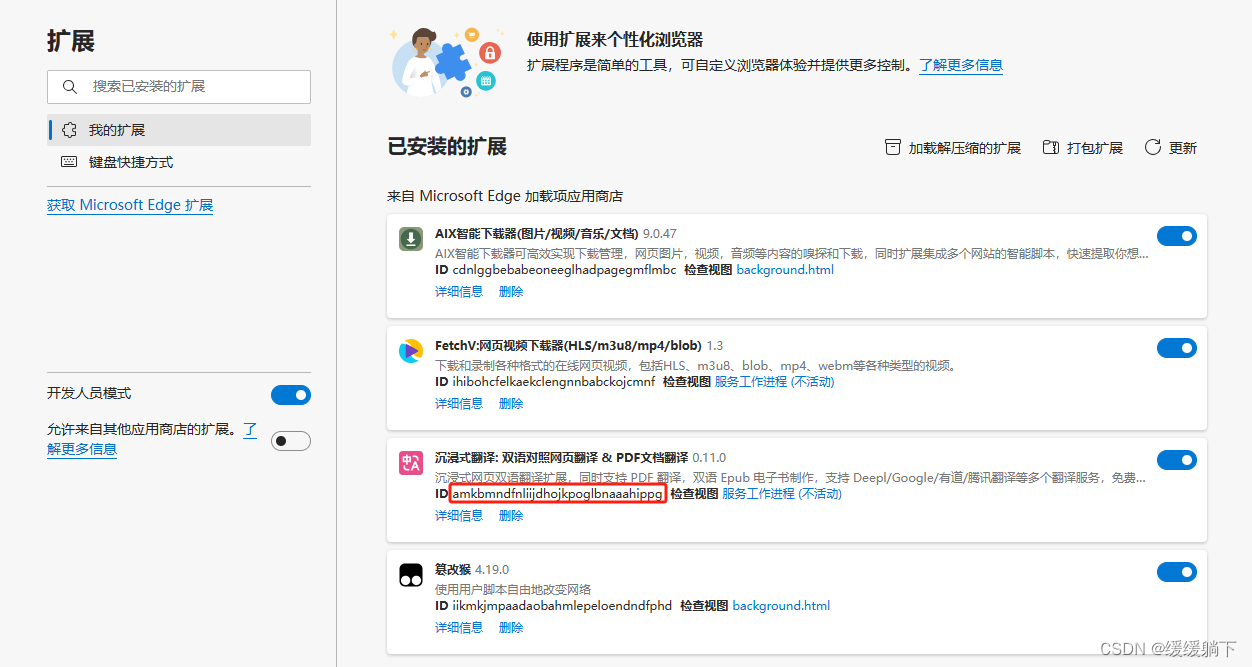The height and width of the screenshot is (667, 1252).
Task: Click the FetchV video downloader icon
Action: pos(411,351)
